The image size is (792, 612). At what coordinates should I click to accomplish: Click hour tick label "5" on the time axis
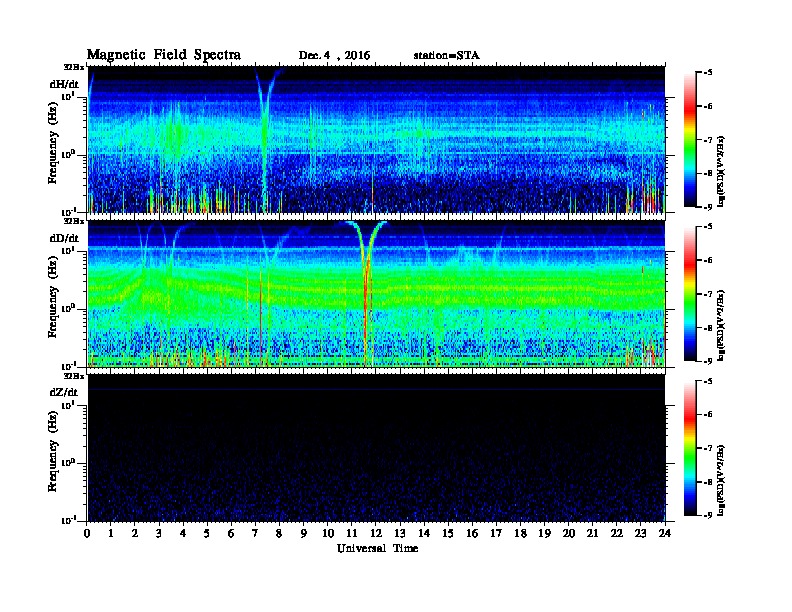click(x=208, y=533)
